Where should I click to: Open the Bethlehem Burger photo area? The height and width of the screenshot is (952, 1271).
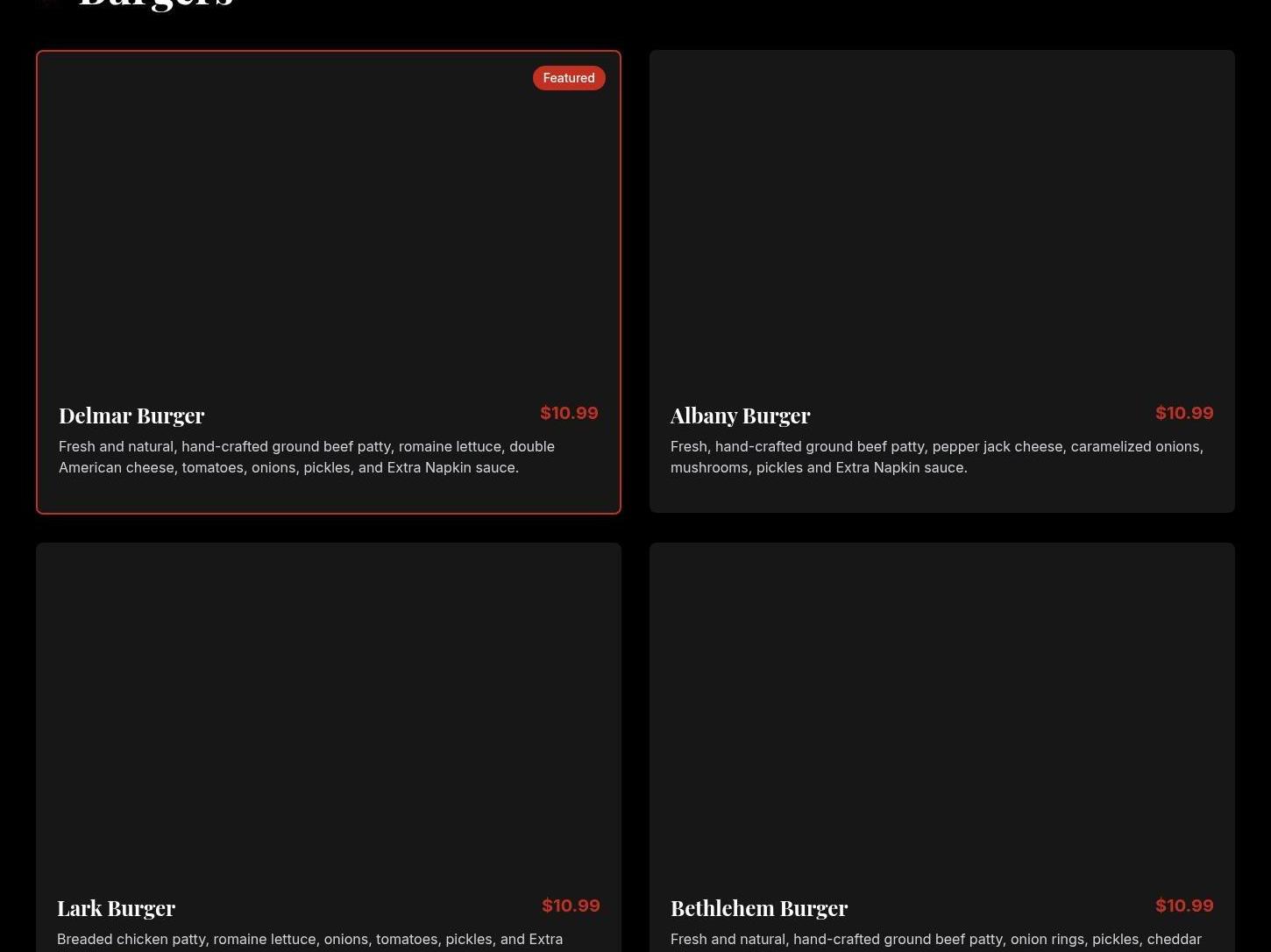(942, 710)
